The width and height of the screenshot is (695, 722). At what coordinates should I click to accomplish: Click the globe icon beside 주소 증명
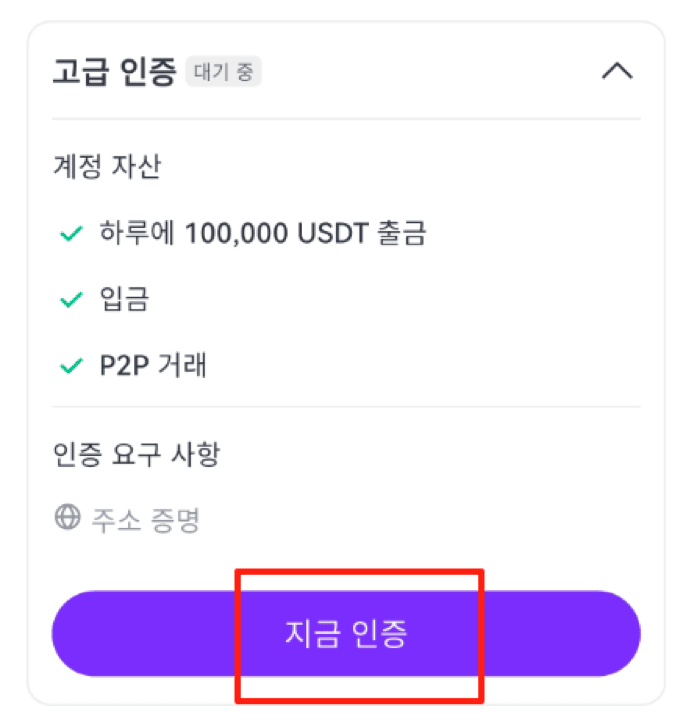(68, 517)
